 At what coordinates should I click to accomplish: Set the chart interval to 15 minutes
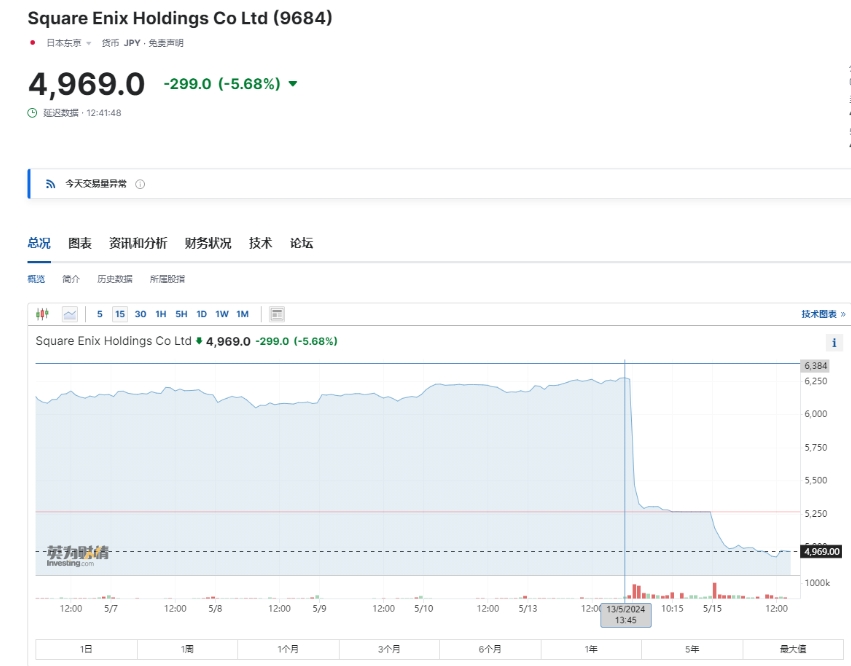(x=120, y=314)
